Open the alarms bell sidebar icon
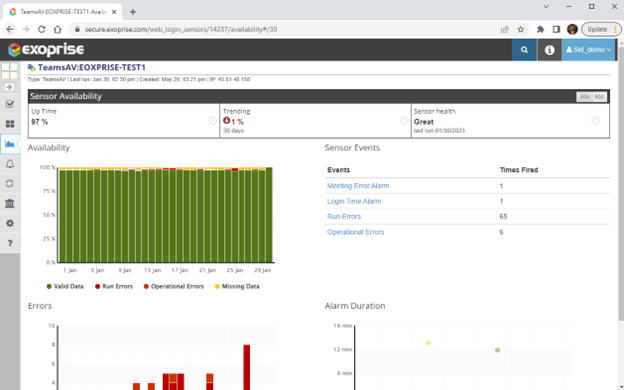The width and height of the screenshot is (624, 390). [x=10, y=164]
